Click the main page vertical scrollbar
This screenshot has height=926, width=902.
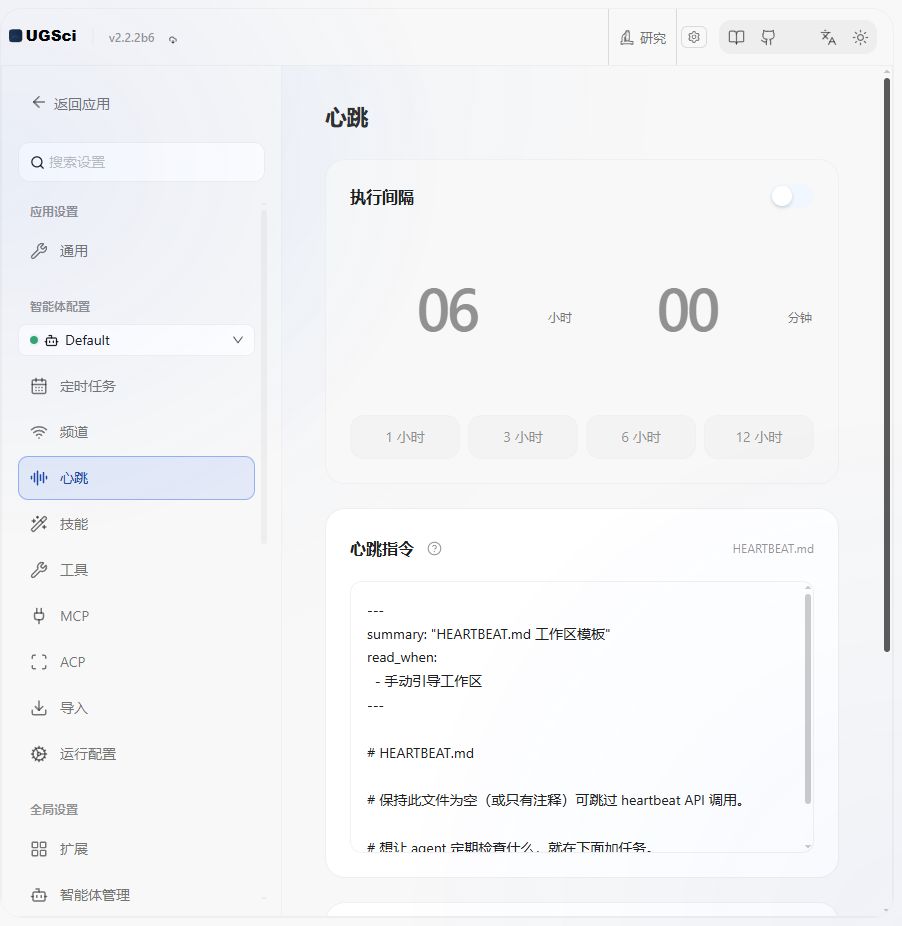pyautogui.click(x=886, y=365)
